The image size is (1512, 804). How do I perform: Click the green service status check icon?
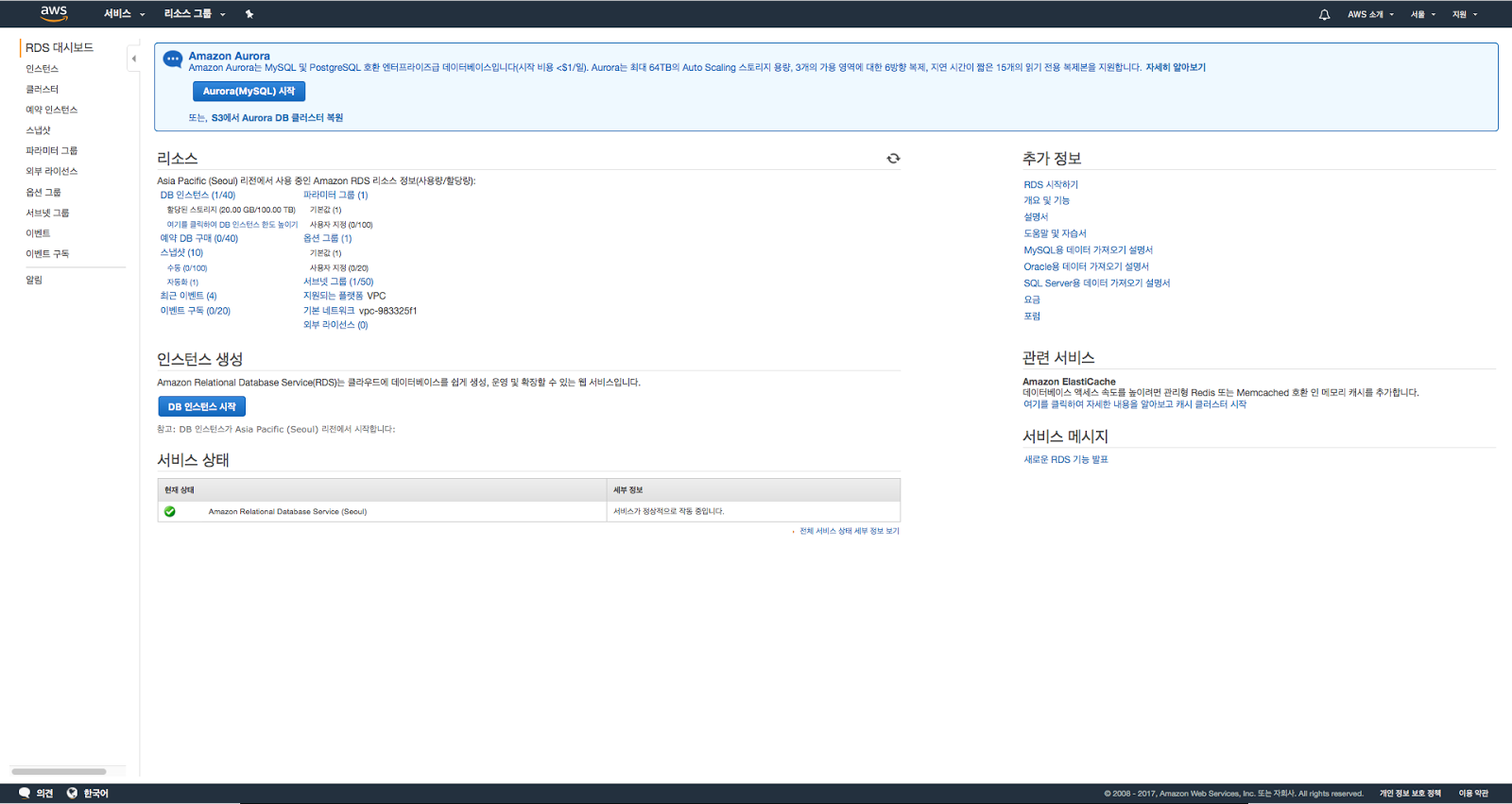[x=170, y=511]
